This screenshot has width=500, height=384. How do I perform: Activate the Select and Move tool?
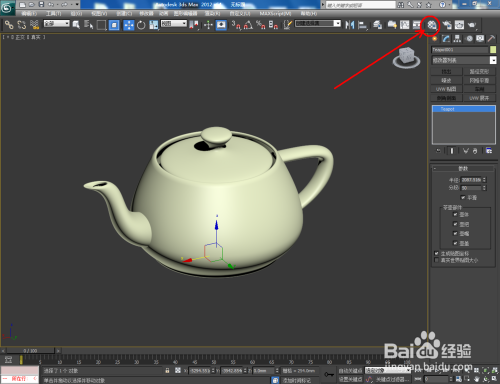[129, 25]
